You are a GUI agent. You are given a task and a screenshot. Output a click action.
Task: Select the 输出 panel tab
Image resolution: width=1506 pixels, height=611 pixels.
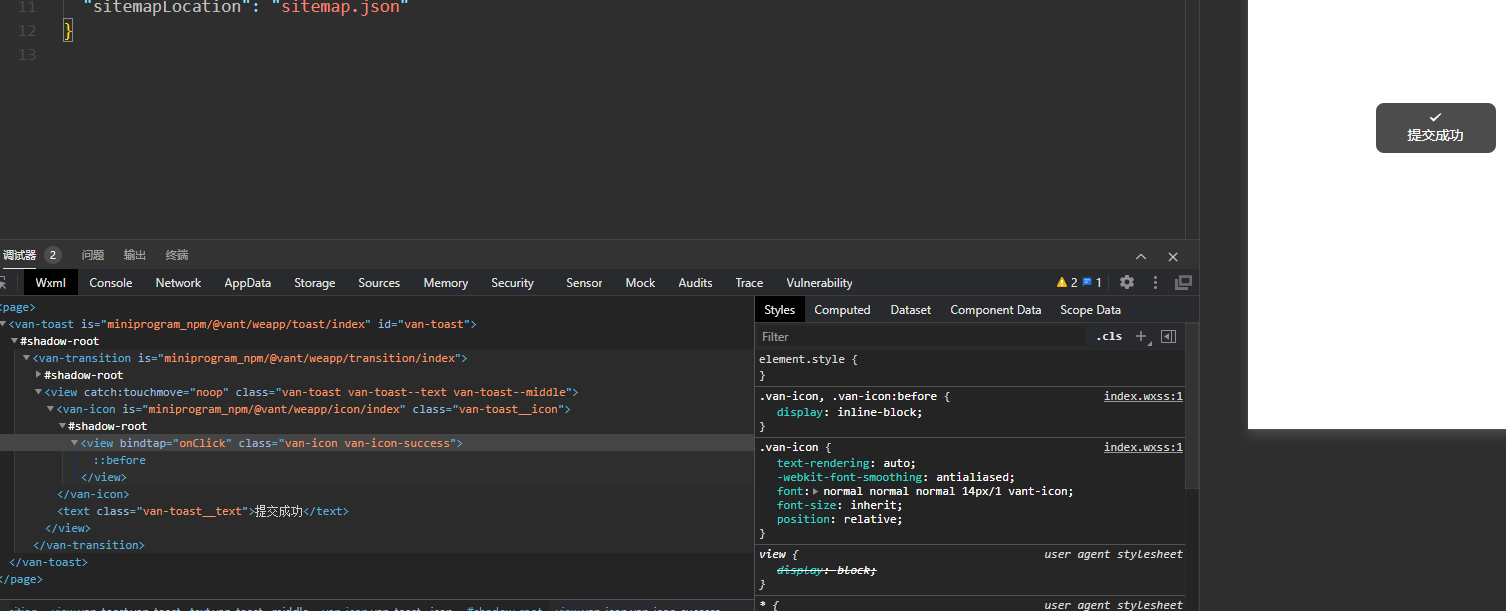[x=135, y=255]
